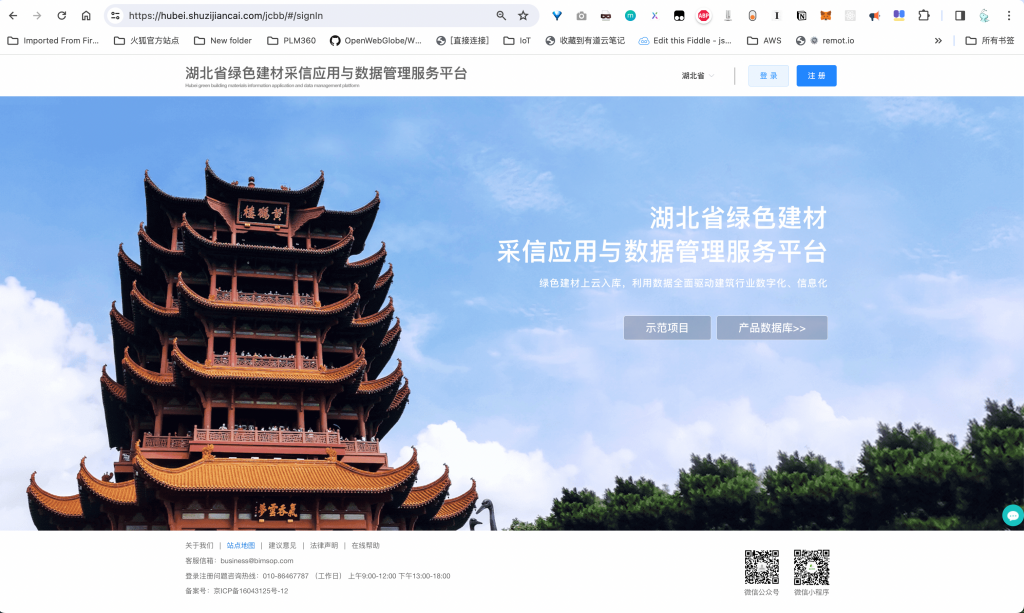Bookmark this page with the star icon
Viewport: 1024px width, 613px height.
click(523, 16)
